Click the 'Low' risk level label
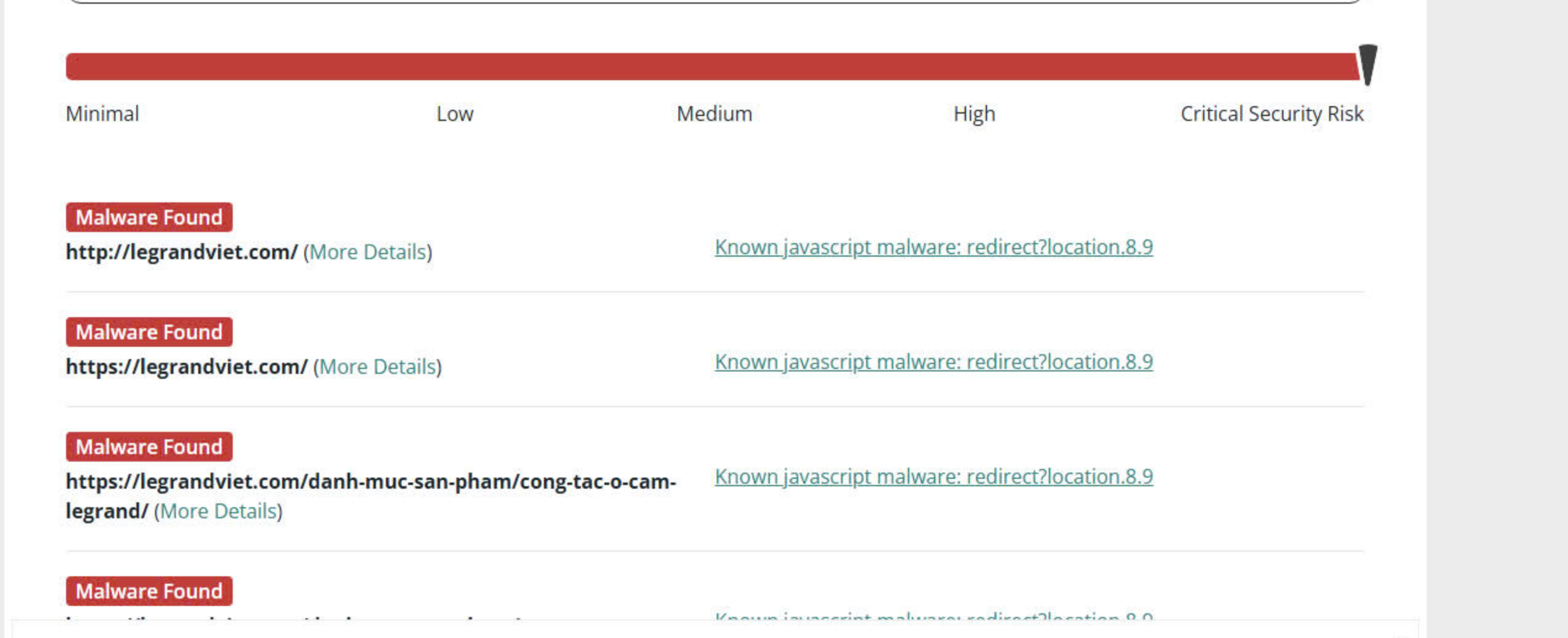Image resolution: width=1568 pixels, height=638 pixels. coord(455,114)
